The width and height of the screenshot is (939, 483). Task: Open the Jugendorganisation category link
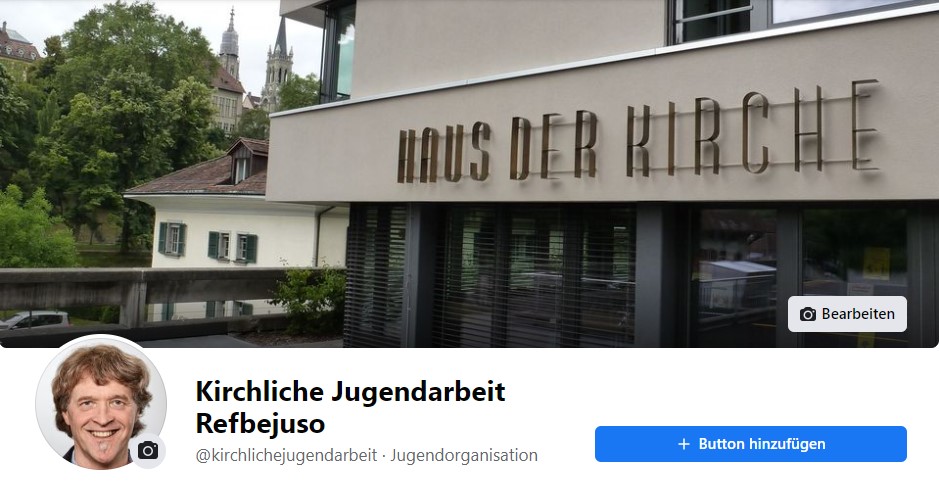pos(464,455)
